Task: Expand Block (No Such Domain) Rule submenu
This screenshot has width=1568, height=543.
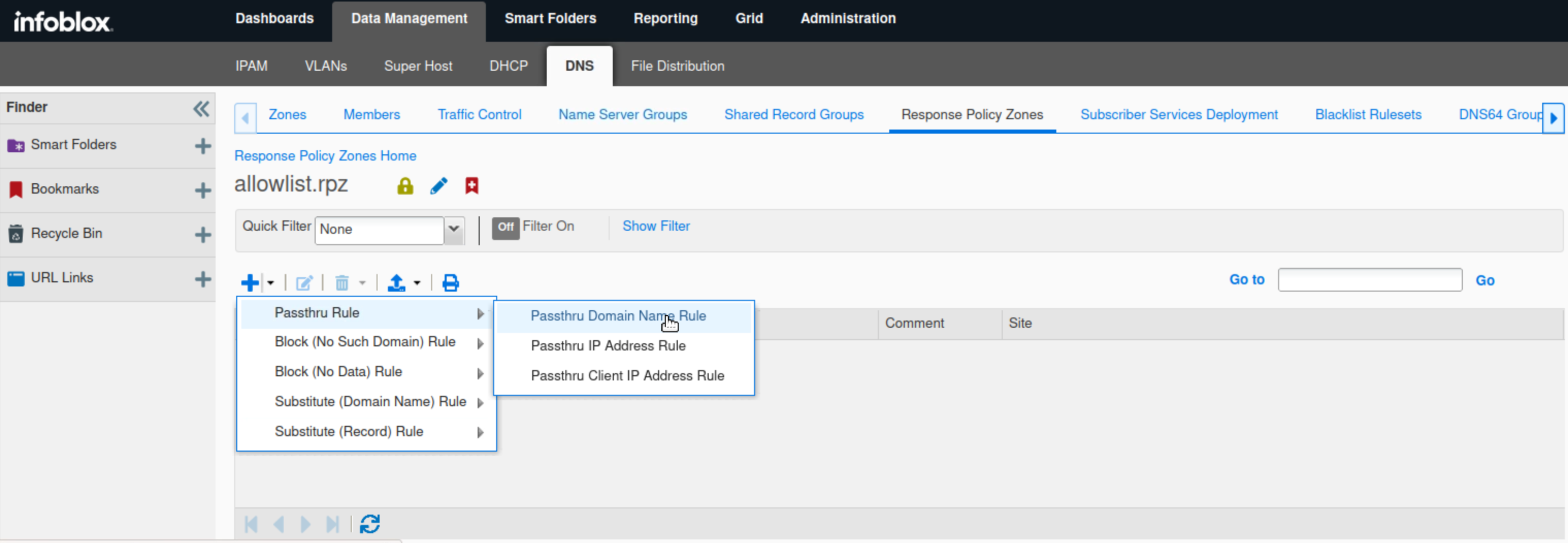Action: (365, 342)
